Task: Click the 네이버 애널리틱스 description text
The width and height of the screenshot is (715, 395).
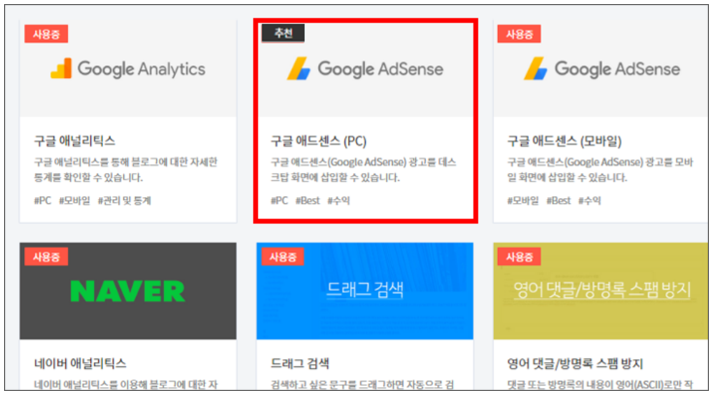Action: tap(126, 385)
